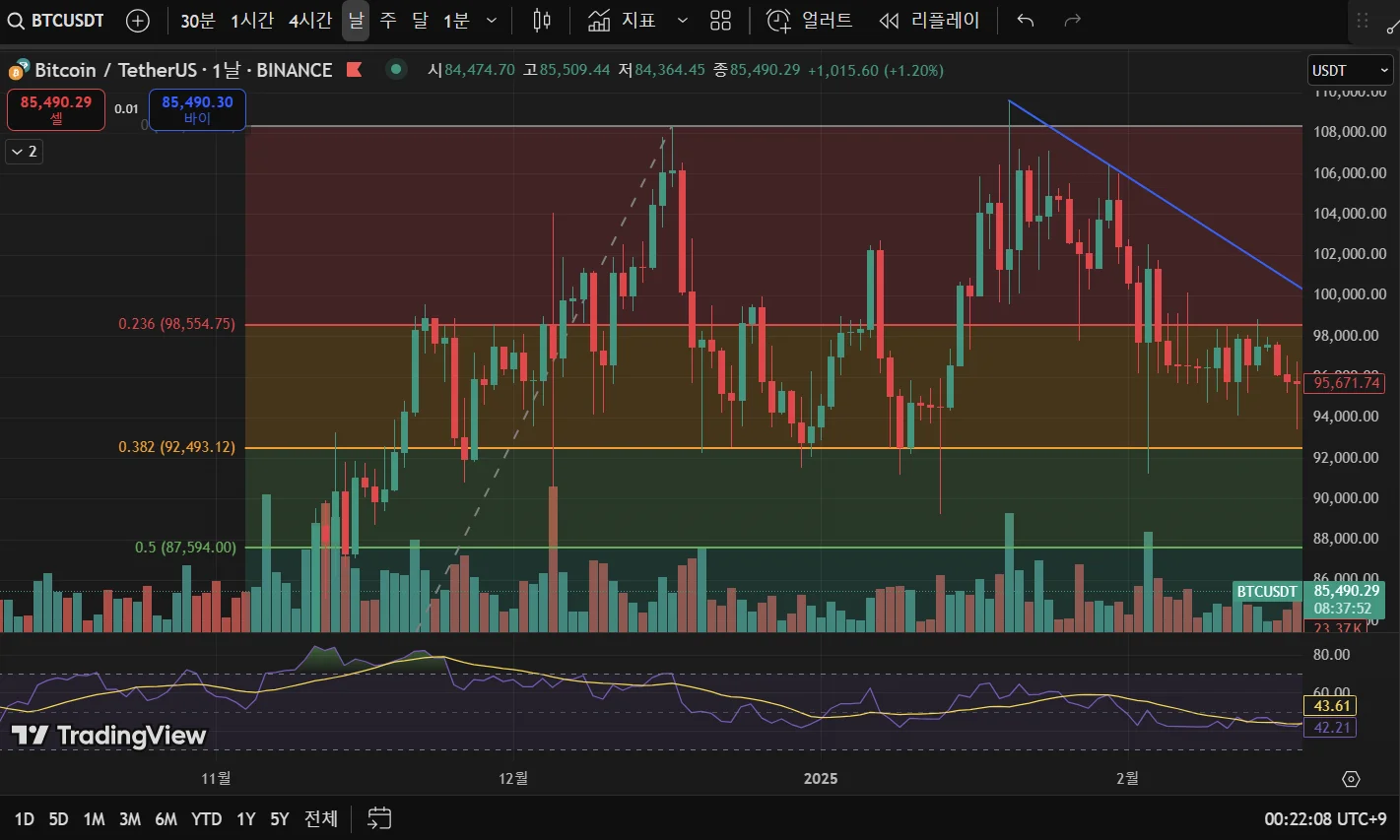
Task: Open chart settings gear on the time axis
Action: click(x=1351, y=779)
